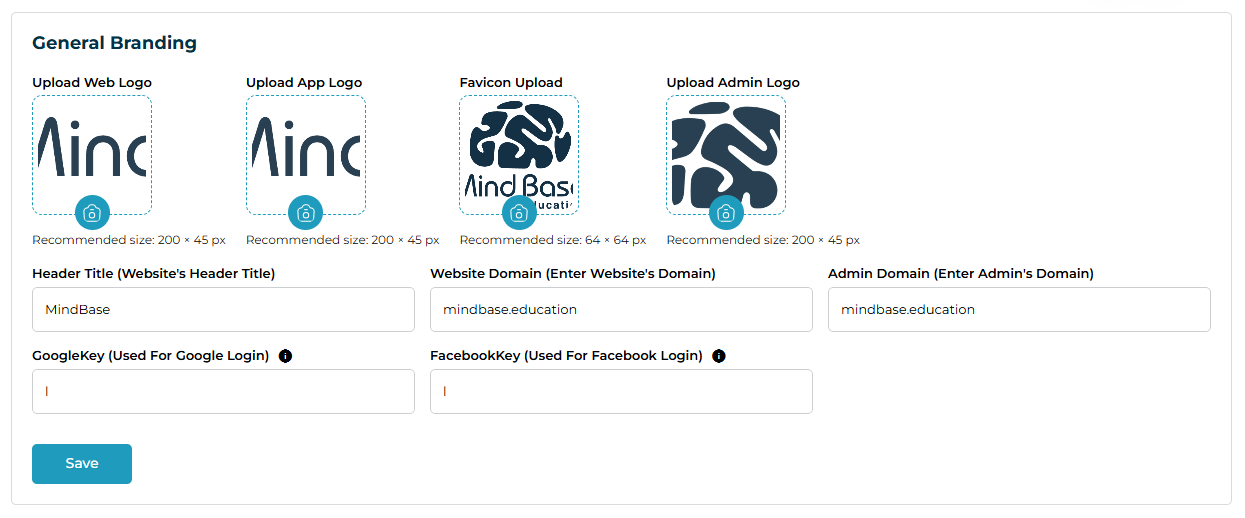Click the camera icon under Upload App Logo
The height and width of the screenshot is (518, 1245).
pyautogui.click(x=306, y=213)
